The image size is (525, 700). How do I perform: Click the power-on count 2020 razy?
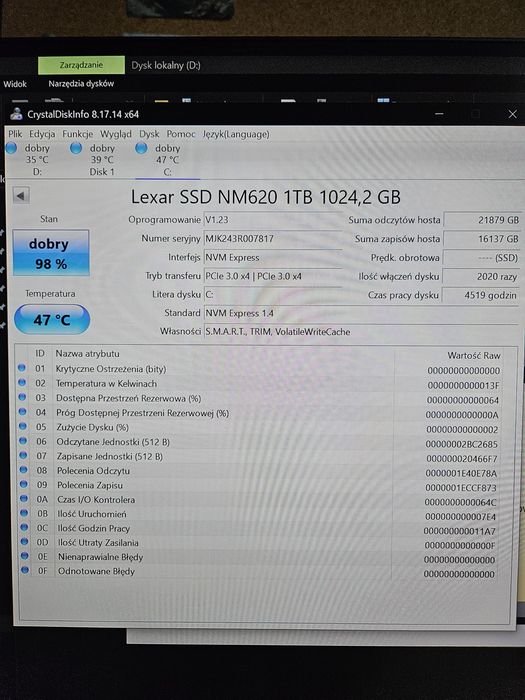(481, 276)
